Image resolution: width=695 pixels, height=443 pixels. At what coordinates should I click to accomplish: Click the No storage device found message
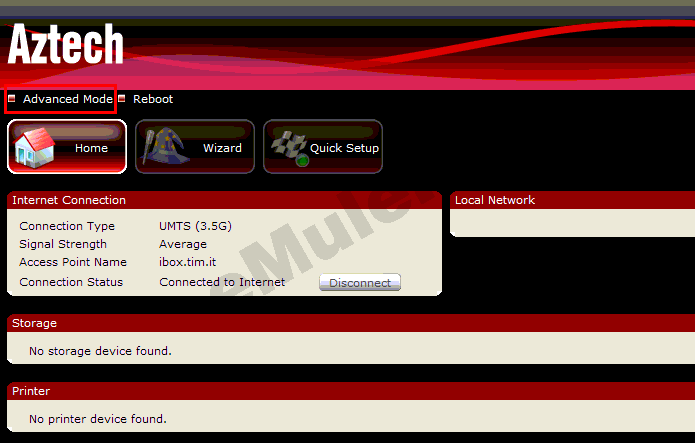coord(100,351)
